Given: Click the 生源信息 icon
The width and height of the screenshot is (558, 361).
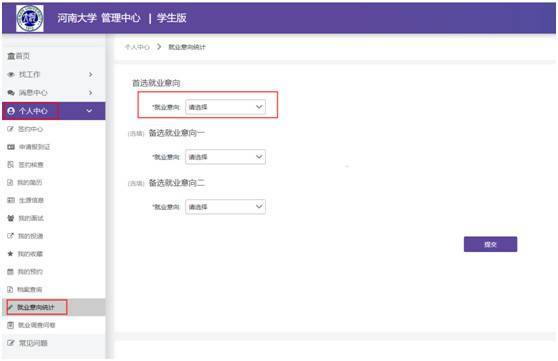Looking at the screenshot, I should 11,200.
